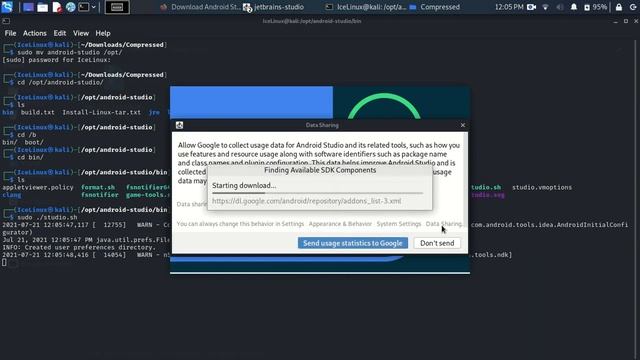Click 'format.sh' in terminal listing
Screen dimensions: 640x360
tap(98, 187)
